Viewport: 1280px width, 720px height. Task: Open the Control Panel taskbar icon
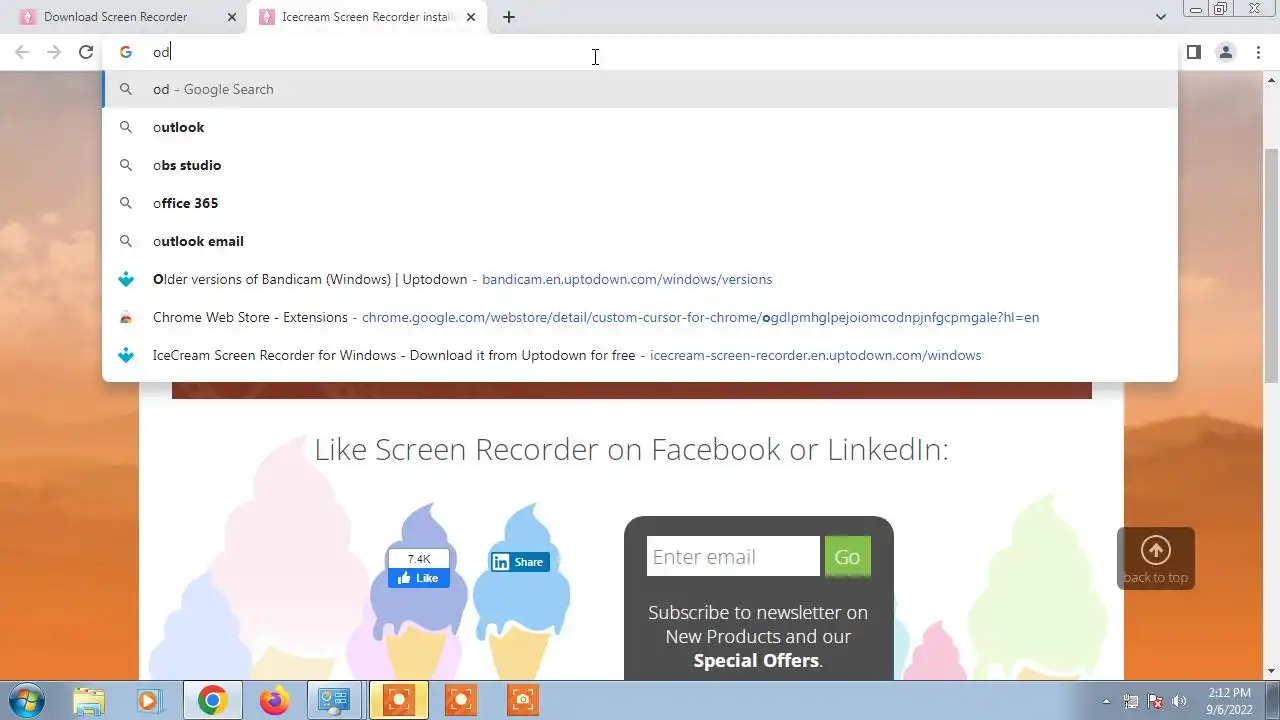[335, 700]
